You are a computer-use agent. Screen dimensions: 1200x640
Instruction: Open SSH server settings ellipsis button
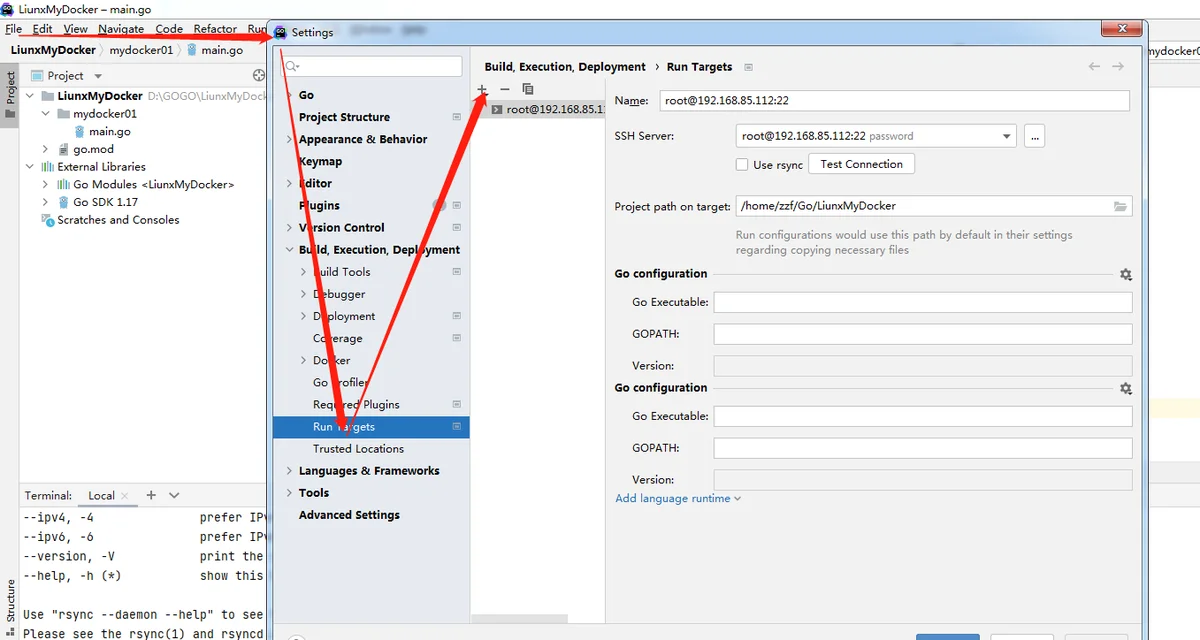click(1035, 136)
